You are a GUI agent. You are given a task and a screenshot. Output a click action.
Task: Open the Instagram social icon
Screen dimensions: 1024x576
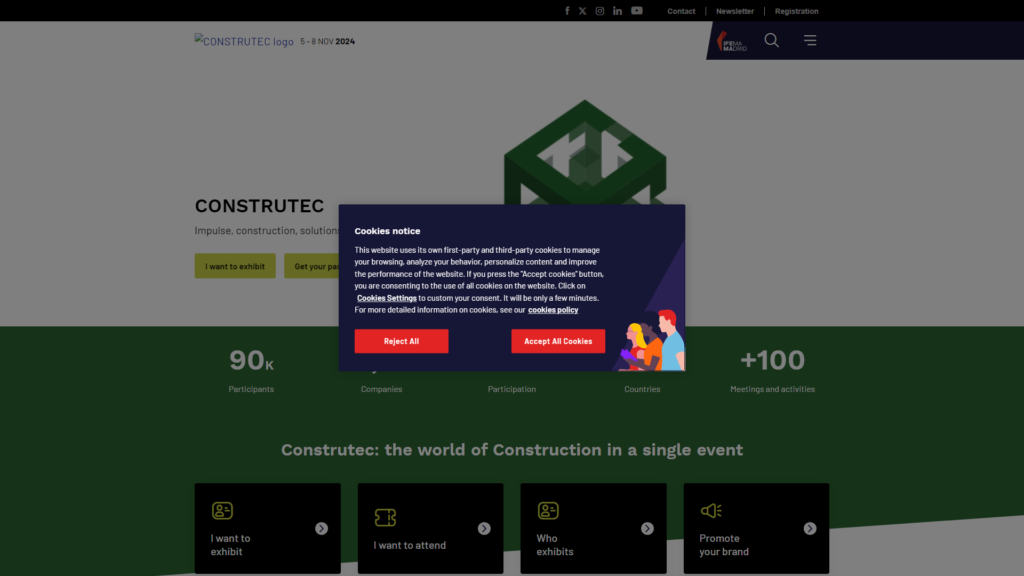click(600, 11)
